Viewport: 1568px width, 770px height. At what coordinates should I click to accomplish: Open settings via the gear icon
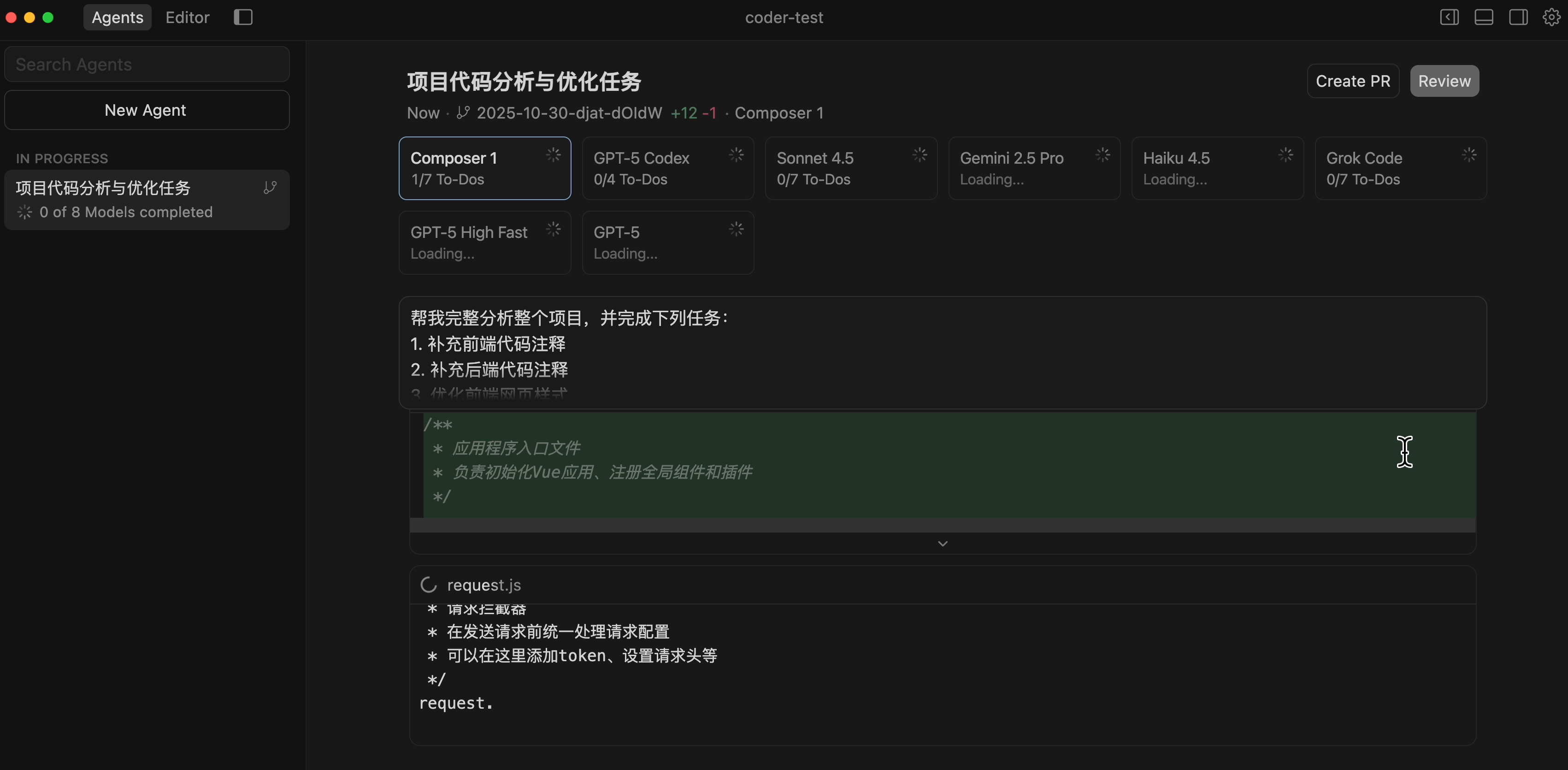(1551, 17)
